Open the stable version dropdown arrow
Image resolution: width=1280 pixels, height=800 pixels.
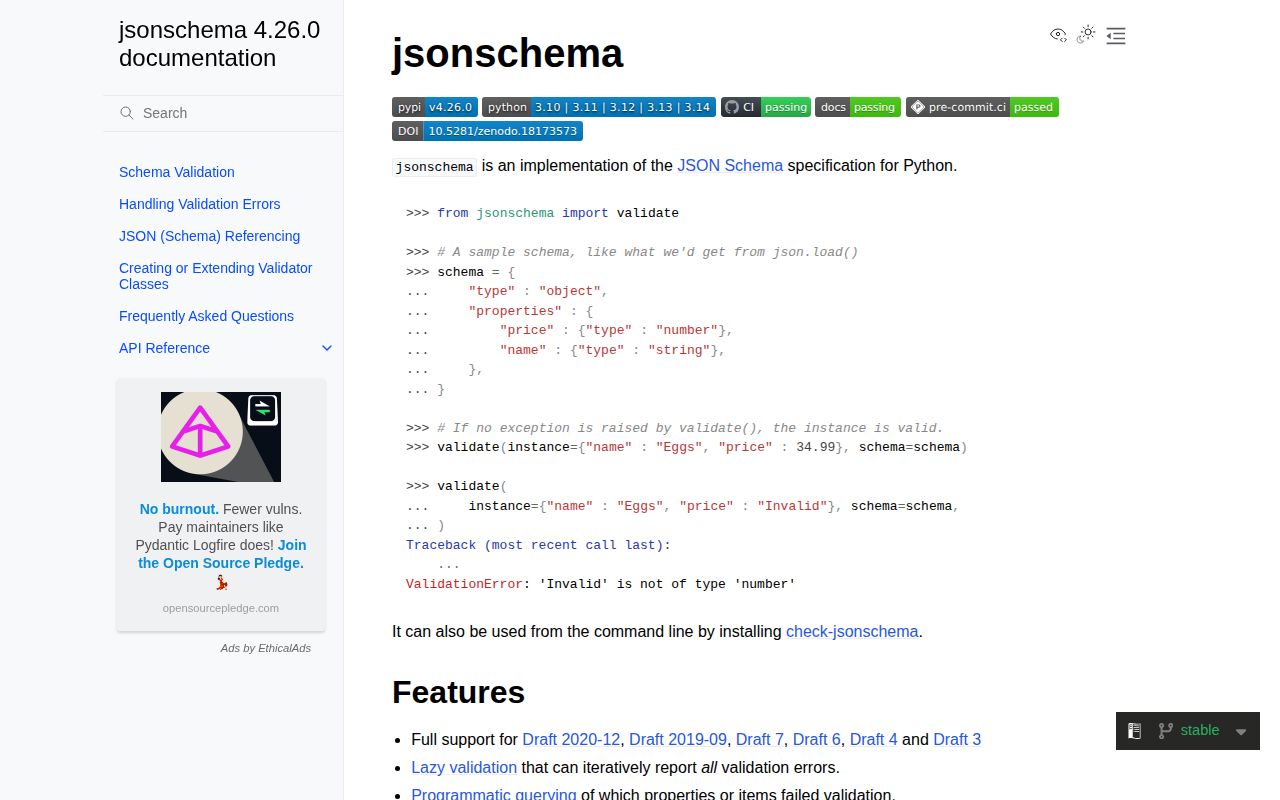pyautogui.click(x=1241, y=731)
